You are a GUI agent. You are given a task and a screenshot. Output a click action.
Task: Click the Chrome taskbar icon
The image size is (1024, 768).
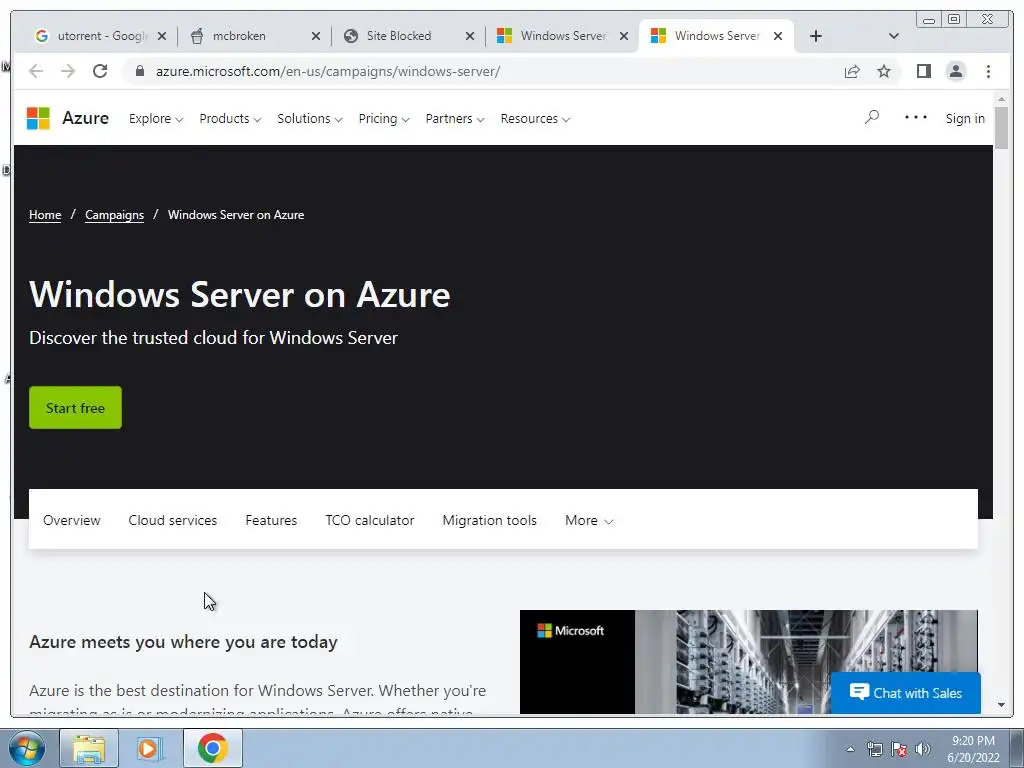tap(213, 748)
